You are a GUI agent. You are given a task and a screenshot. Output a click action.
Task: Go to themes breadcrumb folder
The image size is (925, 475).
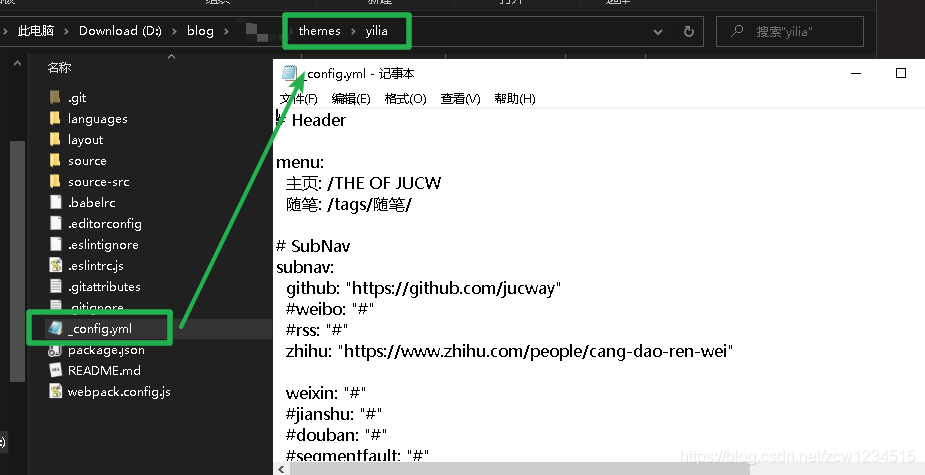pos(319,31)
